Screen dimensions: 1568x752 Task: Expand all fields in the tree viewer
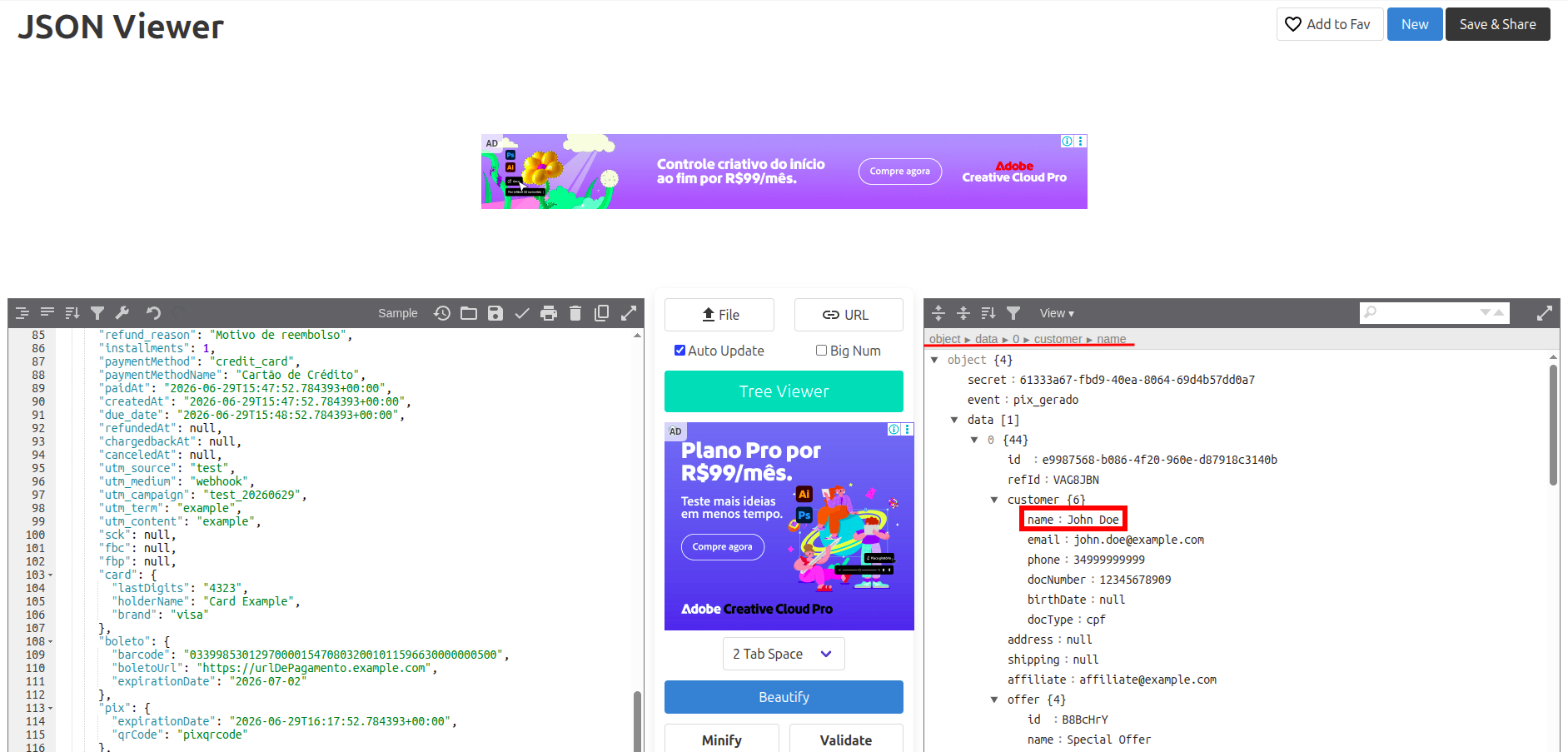point(938,313)
